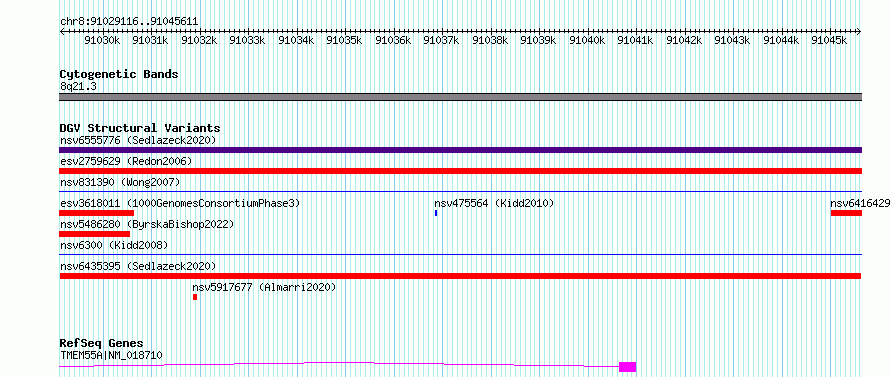
Task: Click the 91030k ruler position
Action: [x=102, y=40]
